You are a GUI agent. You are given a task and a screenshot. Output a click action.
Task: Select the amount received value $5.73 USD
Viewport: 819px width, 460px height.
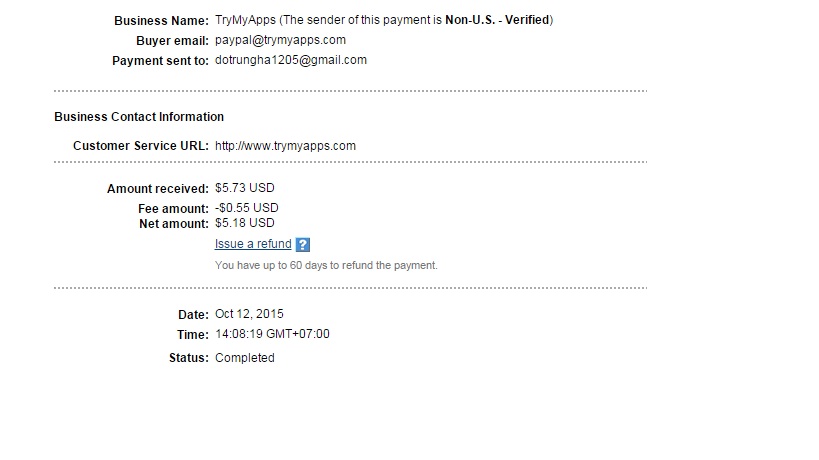[244, 188]
